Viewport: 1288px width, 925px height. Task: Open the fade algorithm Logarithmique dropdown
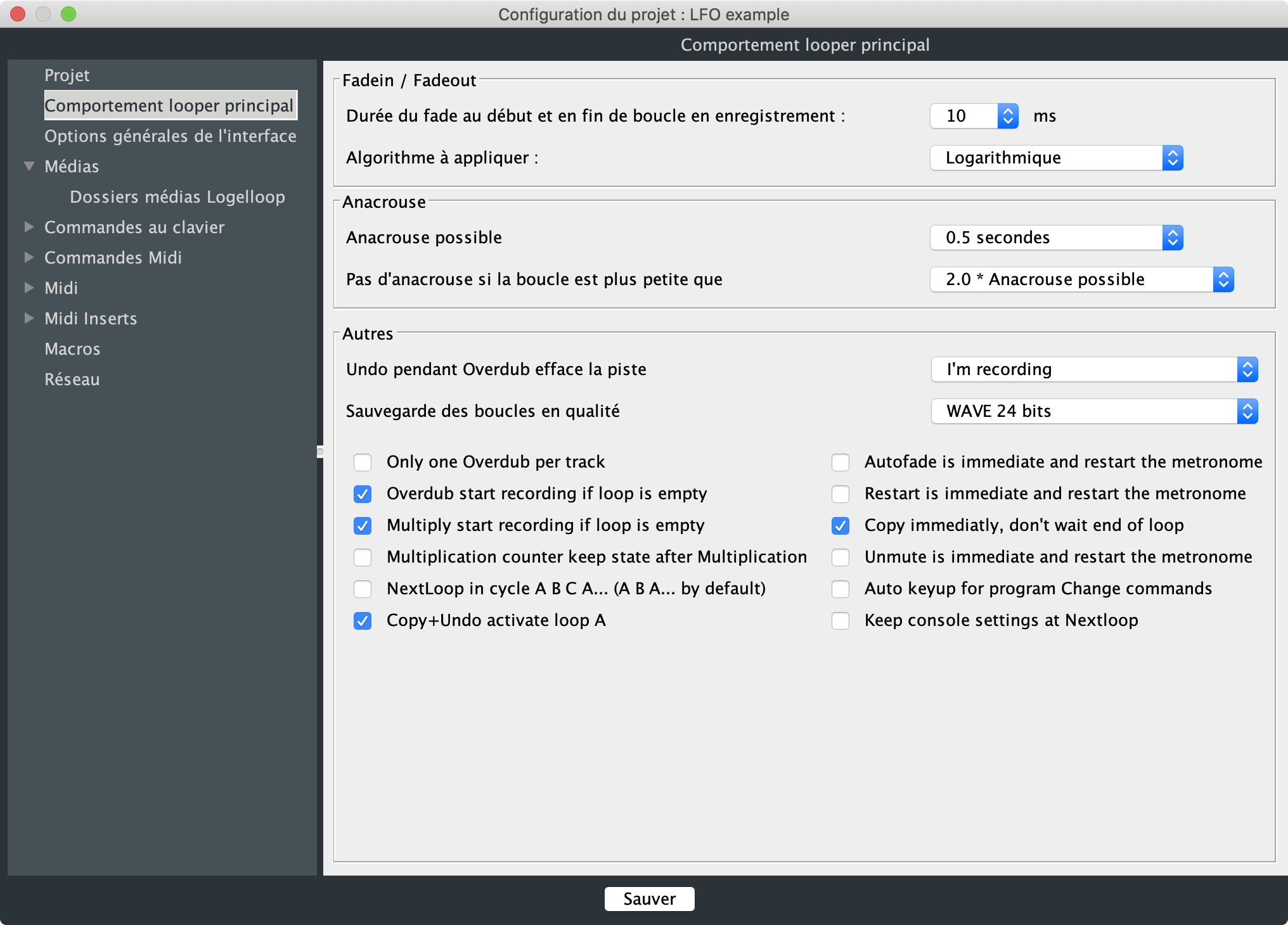click(x=1057, y=158)
